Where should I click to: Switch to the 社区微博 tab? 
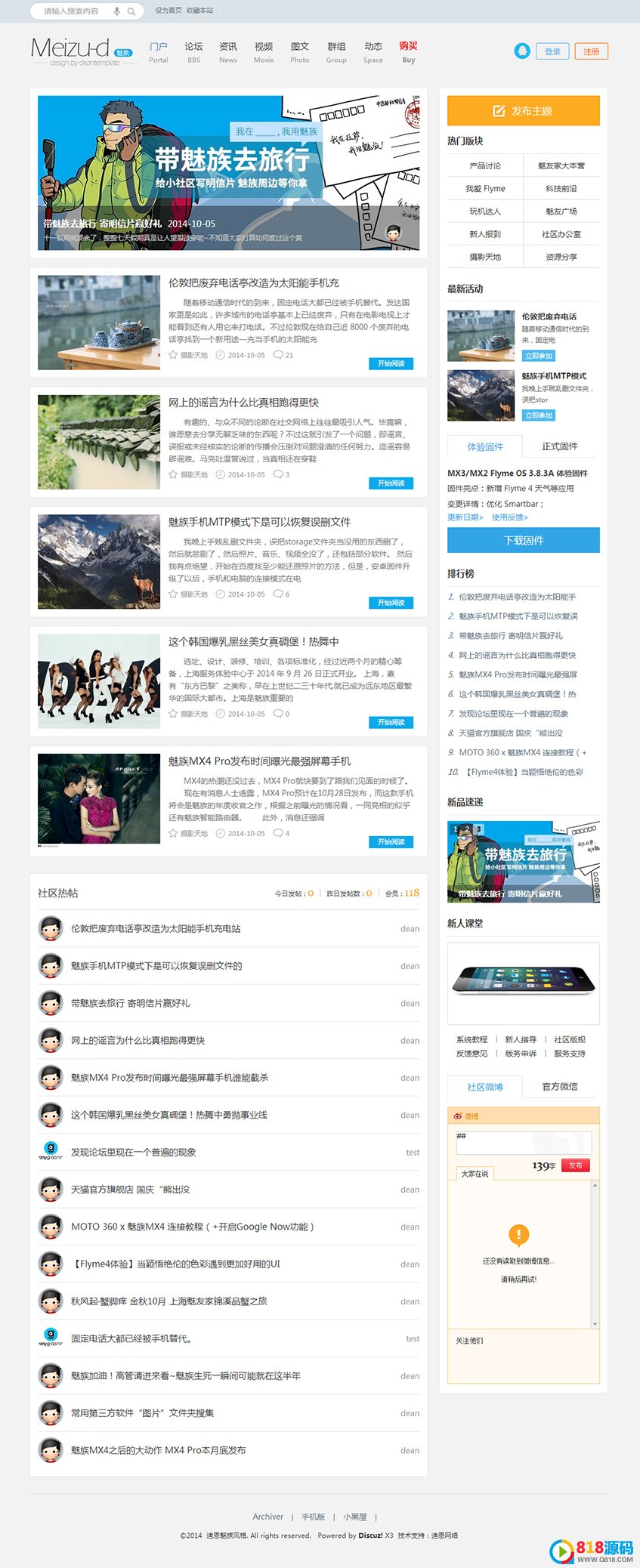point(485,1087)
